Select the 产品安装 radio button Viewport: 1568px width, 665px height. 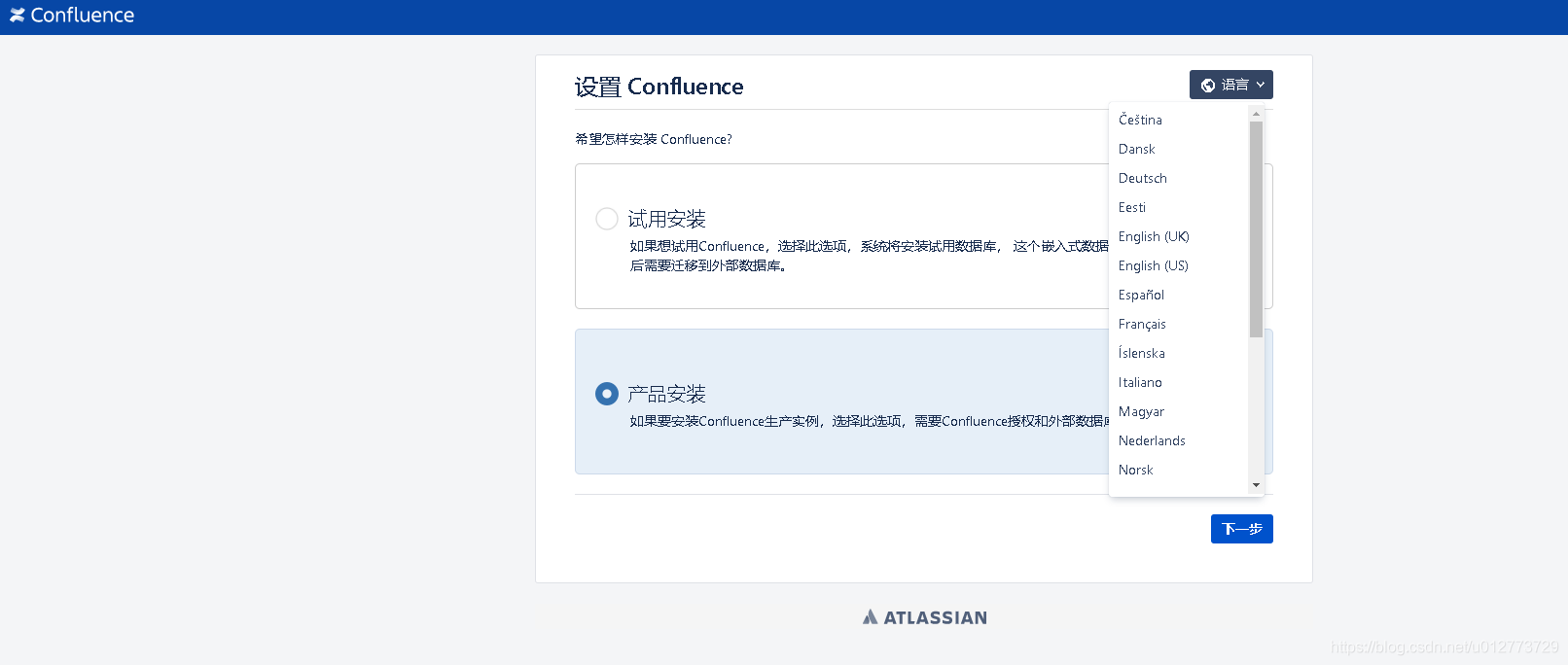point(607,394)
